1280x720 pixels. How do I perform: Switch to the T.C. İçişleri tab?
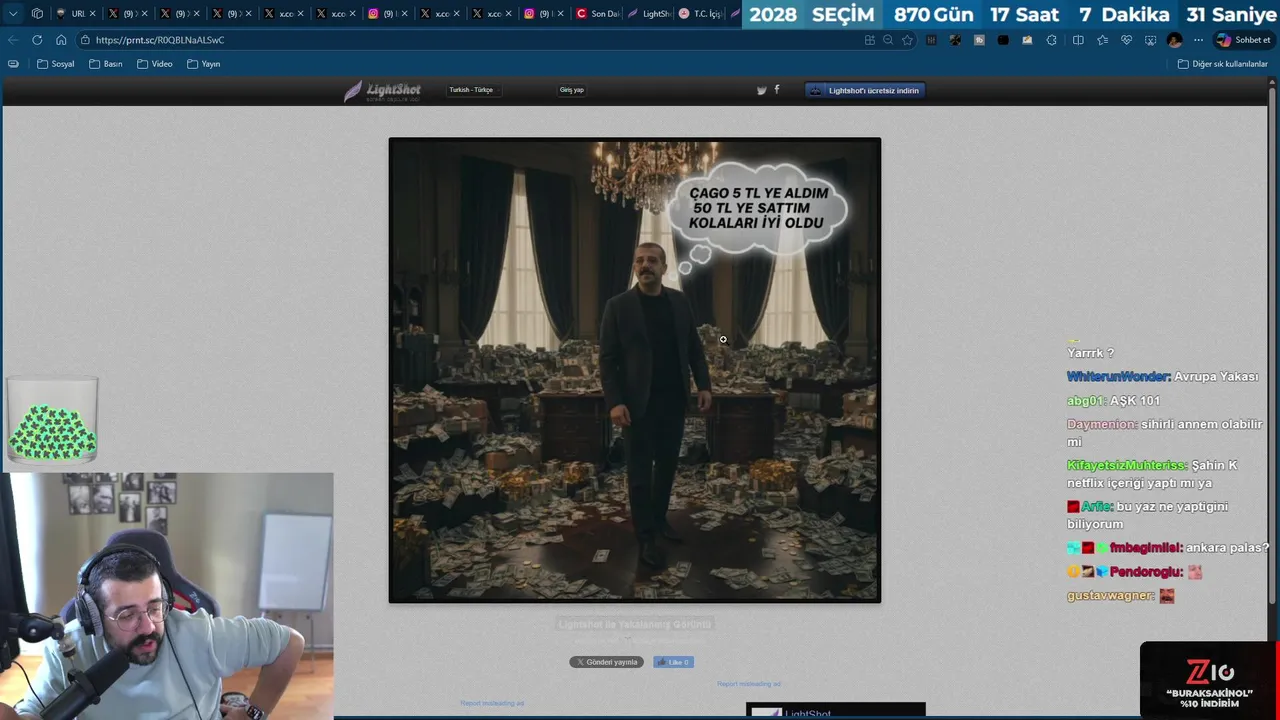pos(699,14)
